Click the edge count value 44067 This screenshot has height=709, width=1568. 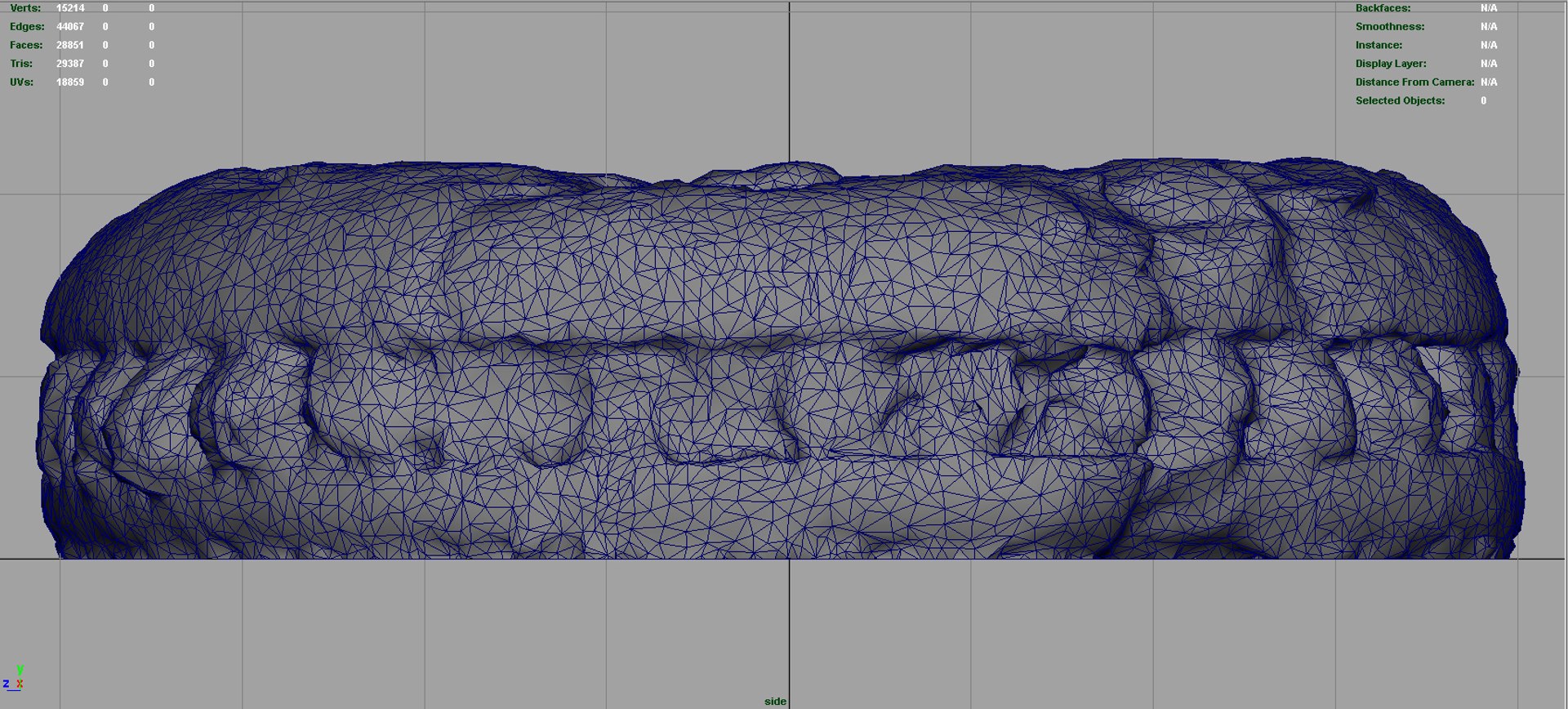point(70,27)
